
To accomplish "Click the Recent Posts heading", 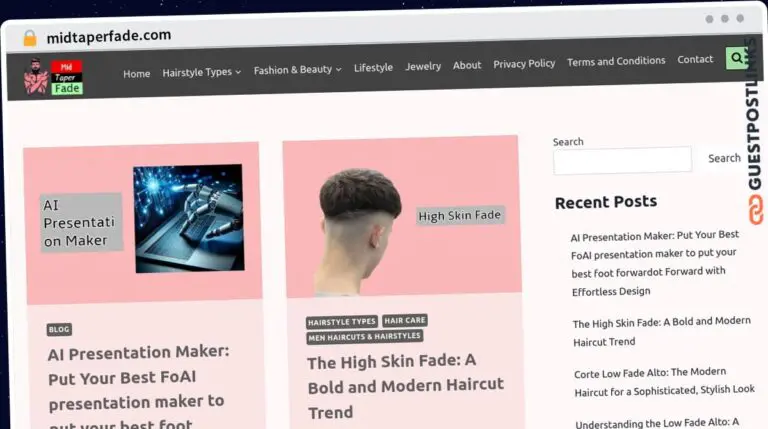I will coord(606,202).
